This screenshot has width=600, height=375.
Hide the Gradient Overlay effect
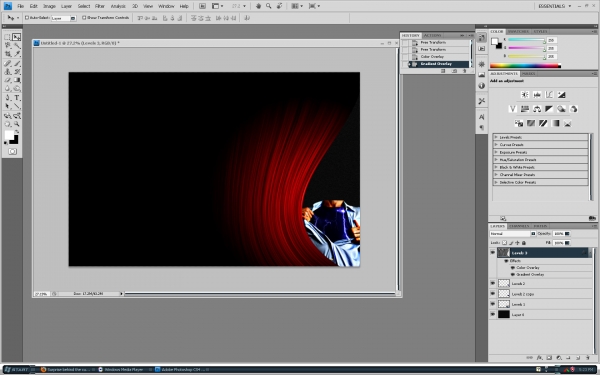point(513,274)
